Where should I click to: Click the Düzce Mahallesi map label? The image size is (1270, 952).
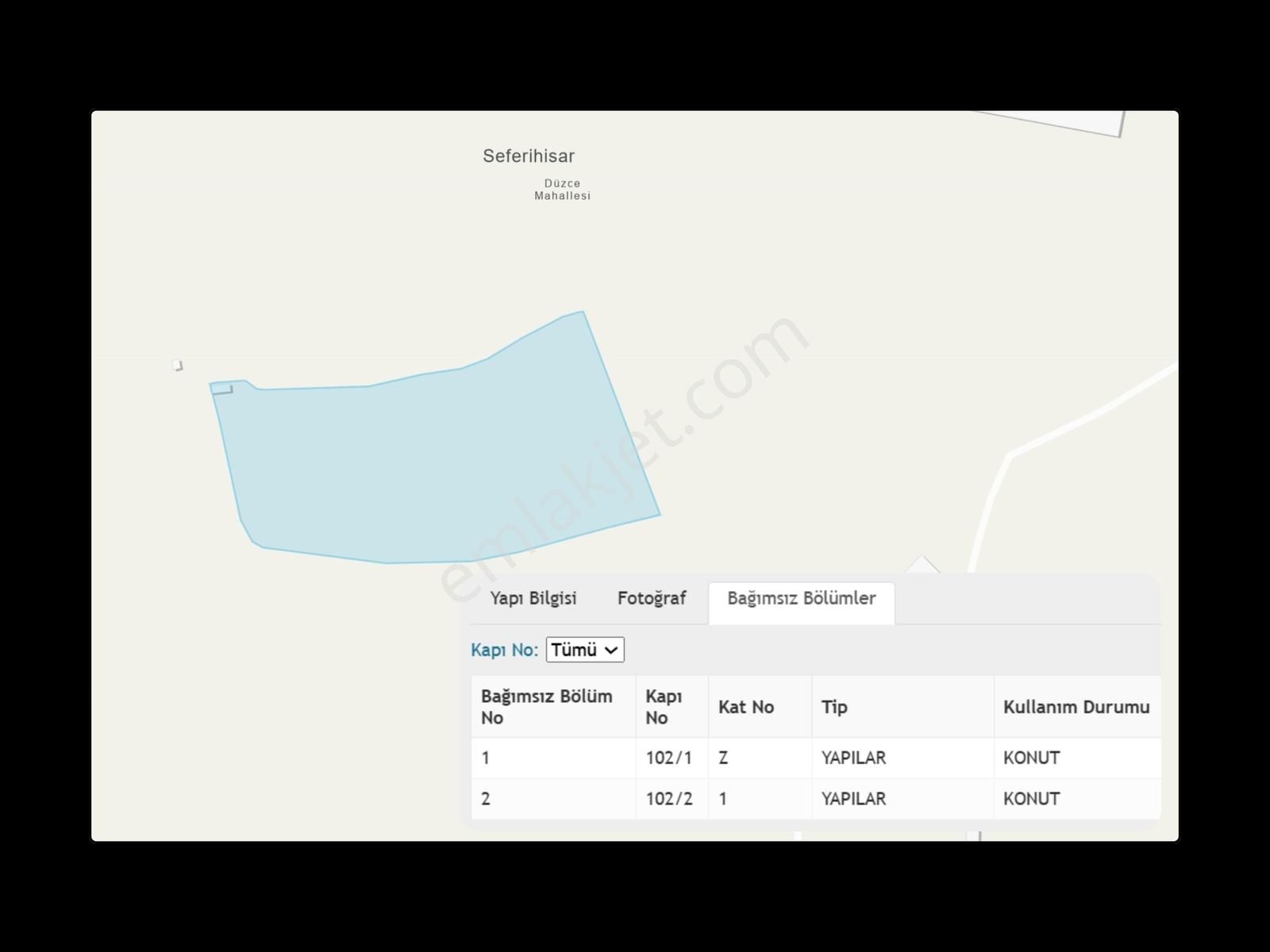[x=562, y=190]
